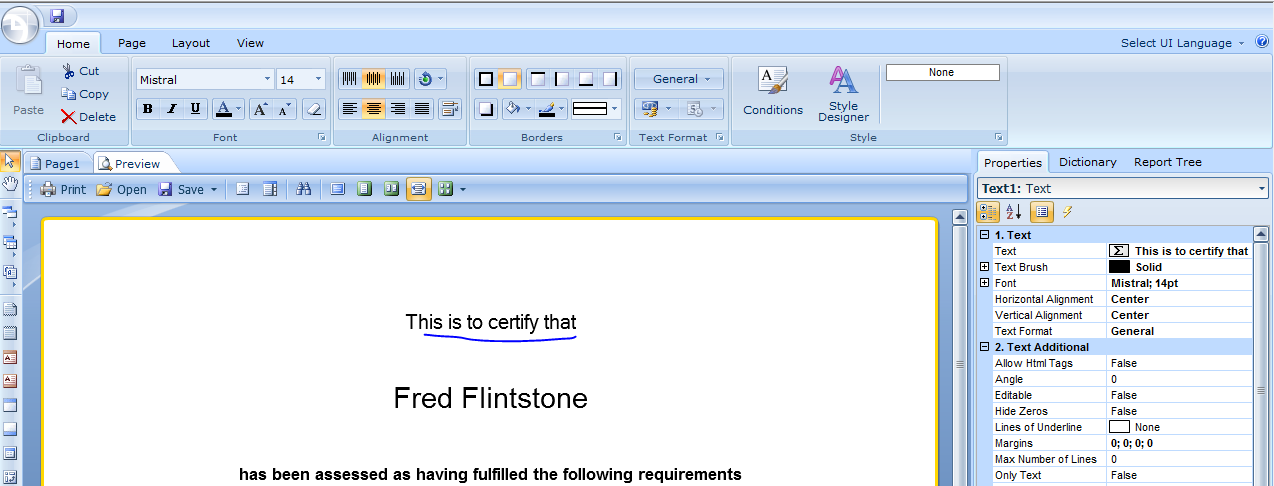Justify text with the justify icon
The image size is (1274, 486).
(422, 109)
